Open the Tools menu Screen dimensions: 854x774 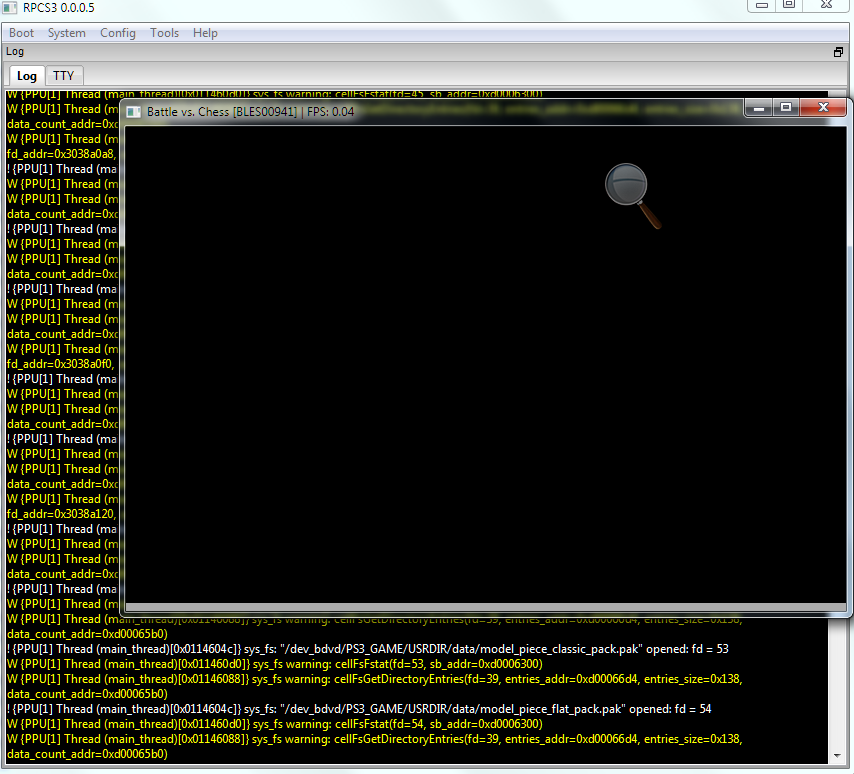[164, 33]
